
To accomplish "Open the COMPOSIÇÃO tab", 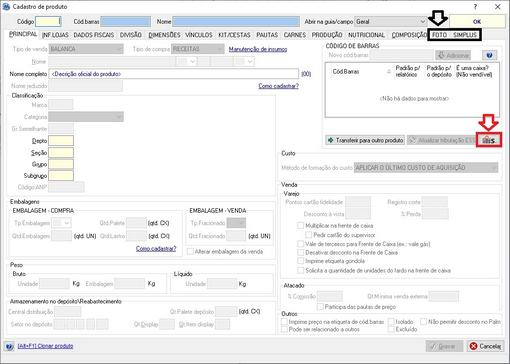I will pos(409,35).
